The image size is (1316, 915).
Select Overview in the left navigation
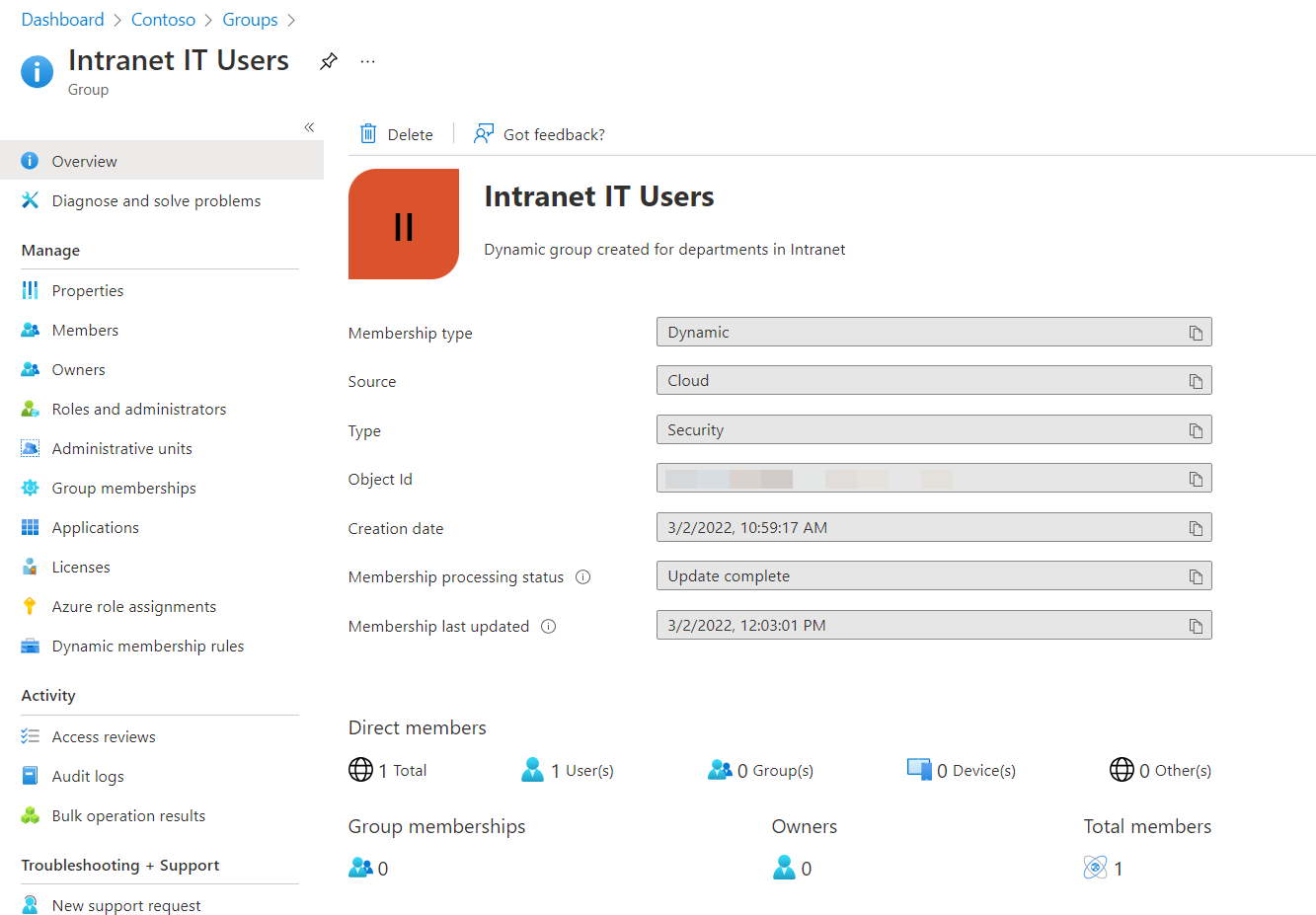[x=84, y=160]
